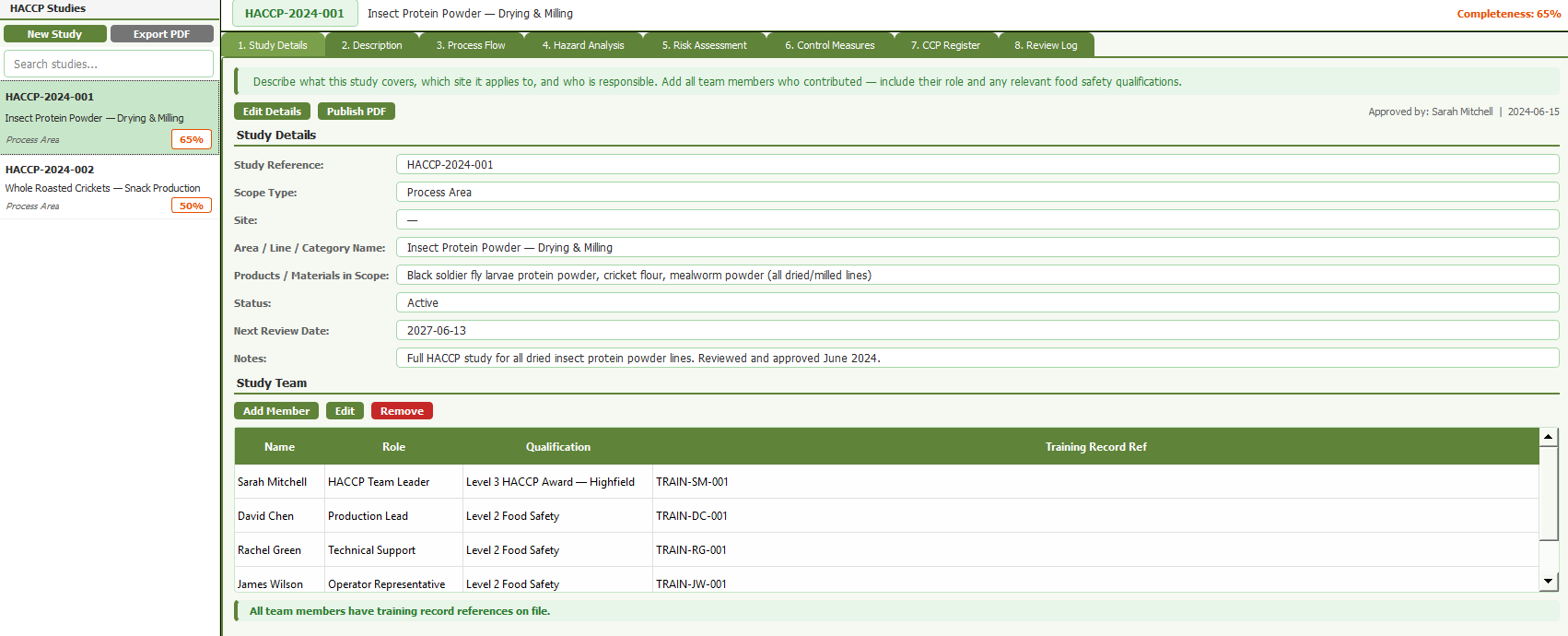Click the Notes field
Screen dimensions: 1568x636
point(977,358)
